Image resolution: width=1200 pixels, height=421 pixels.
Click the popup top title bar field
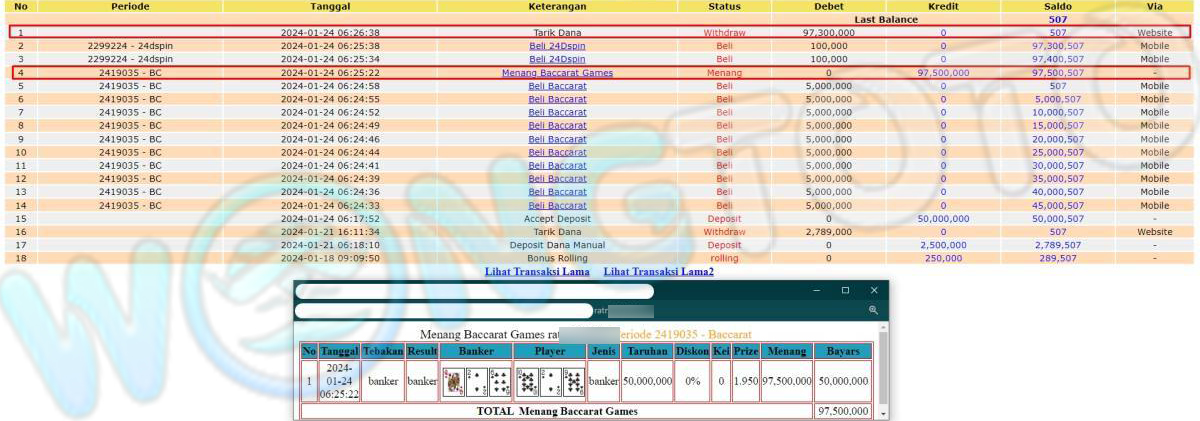pyautogui.click(x=475, y=291)
